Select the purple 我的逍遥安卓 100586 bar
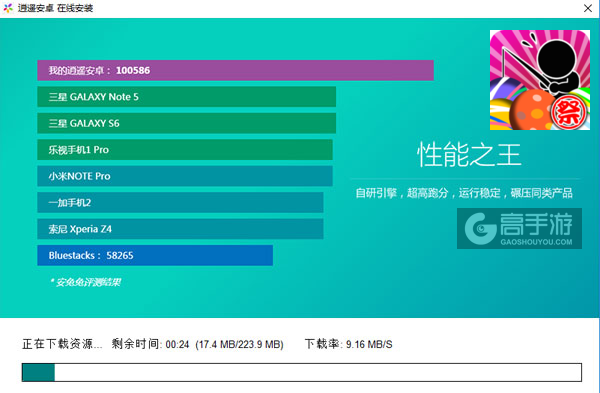This screenshot has height=393, width=600. [235, 70]
